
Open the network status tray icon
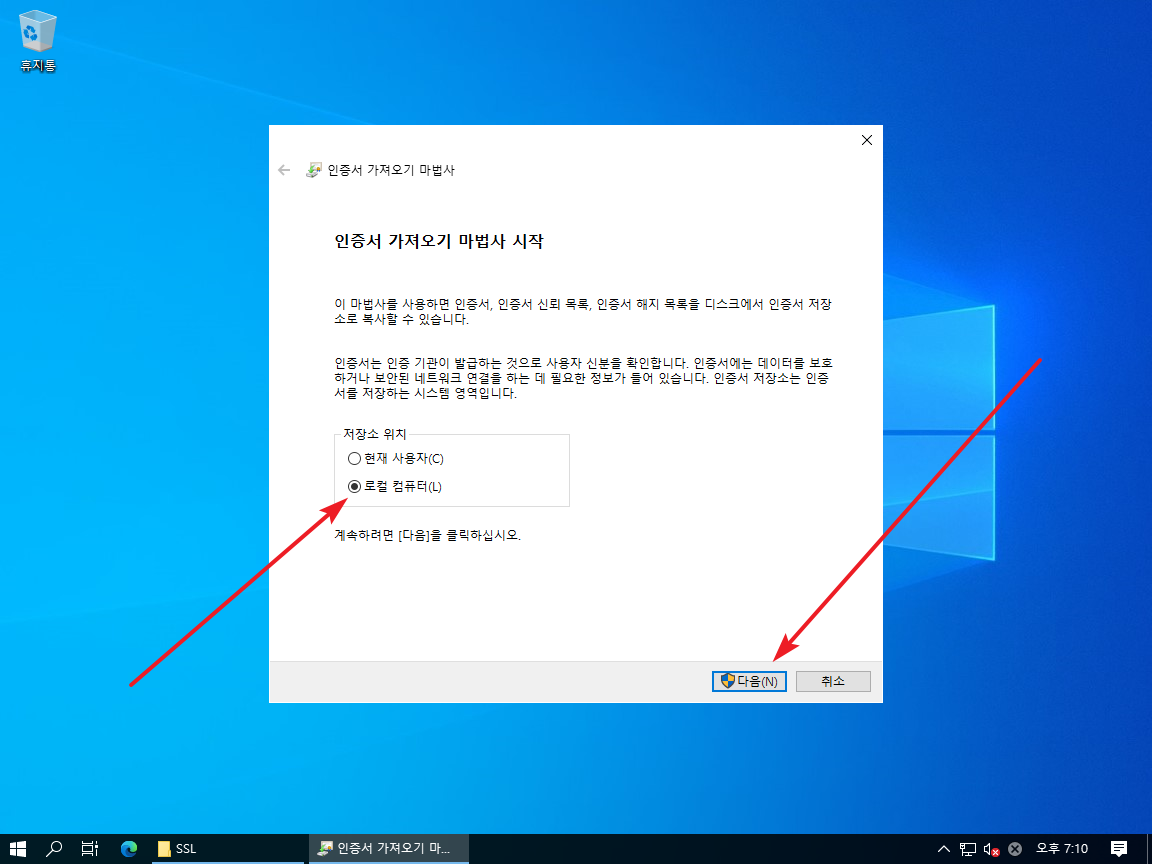pyautogui.click(x=968, y=849)
